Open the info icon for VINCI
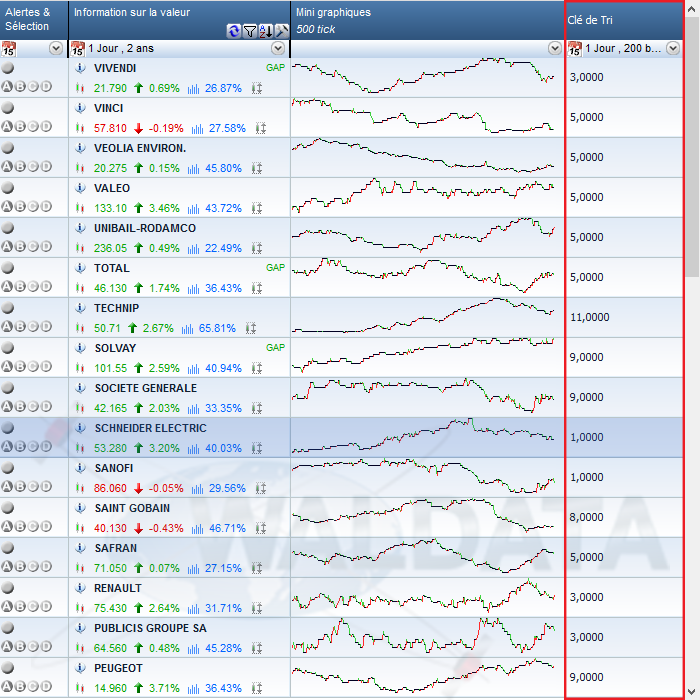 pos(80,108)
